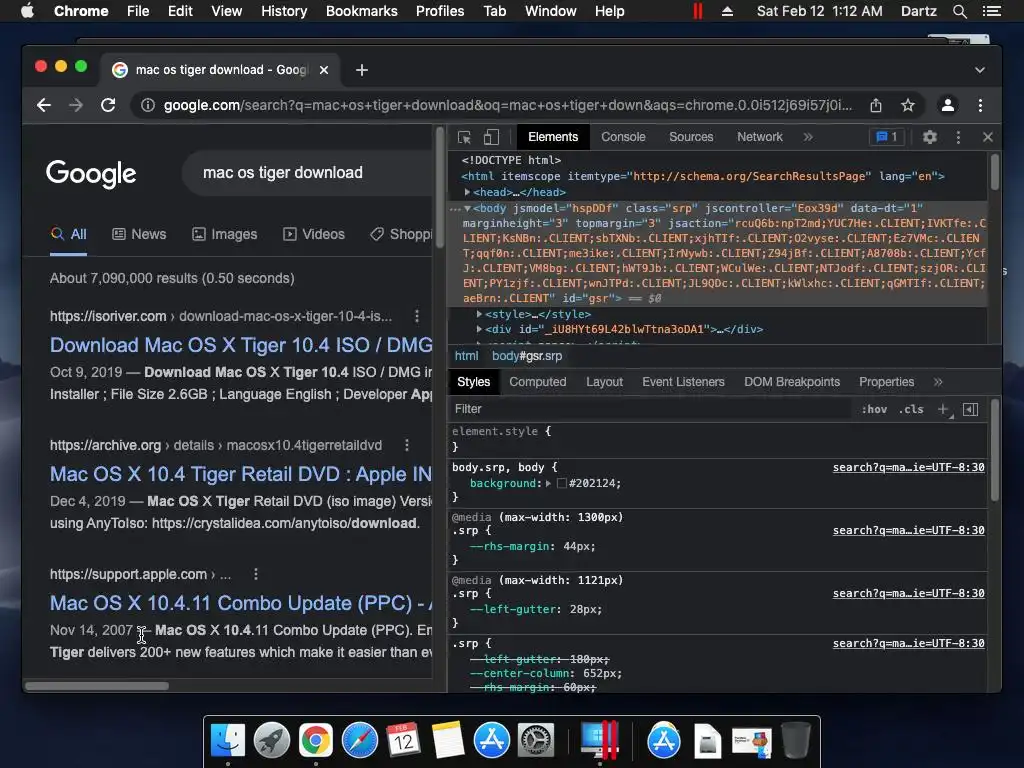Open the Computed styles tab
Screen dimensions: 1024x768
tap(537, 382)
